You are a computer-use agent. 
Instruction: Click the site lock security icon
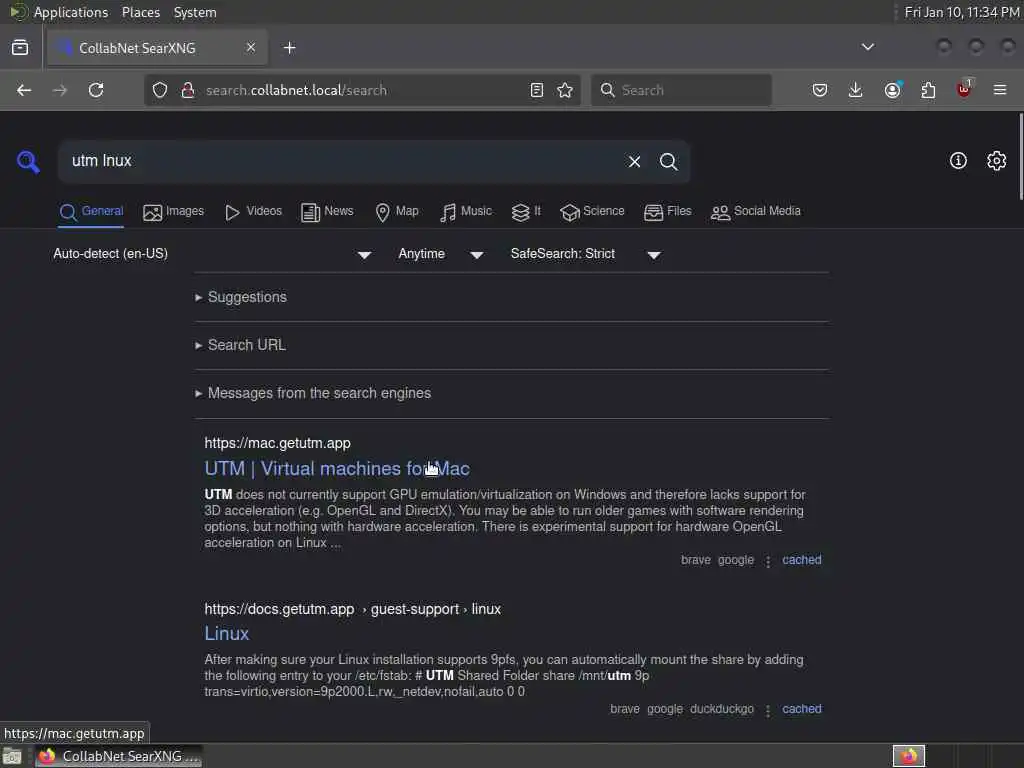pyautogui.click(x=188, y=90)
